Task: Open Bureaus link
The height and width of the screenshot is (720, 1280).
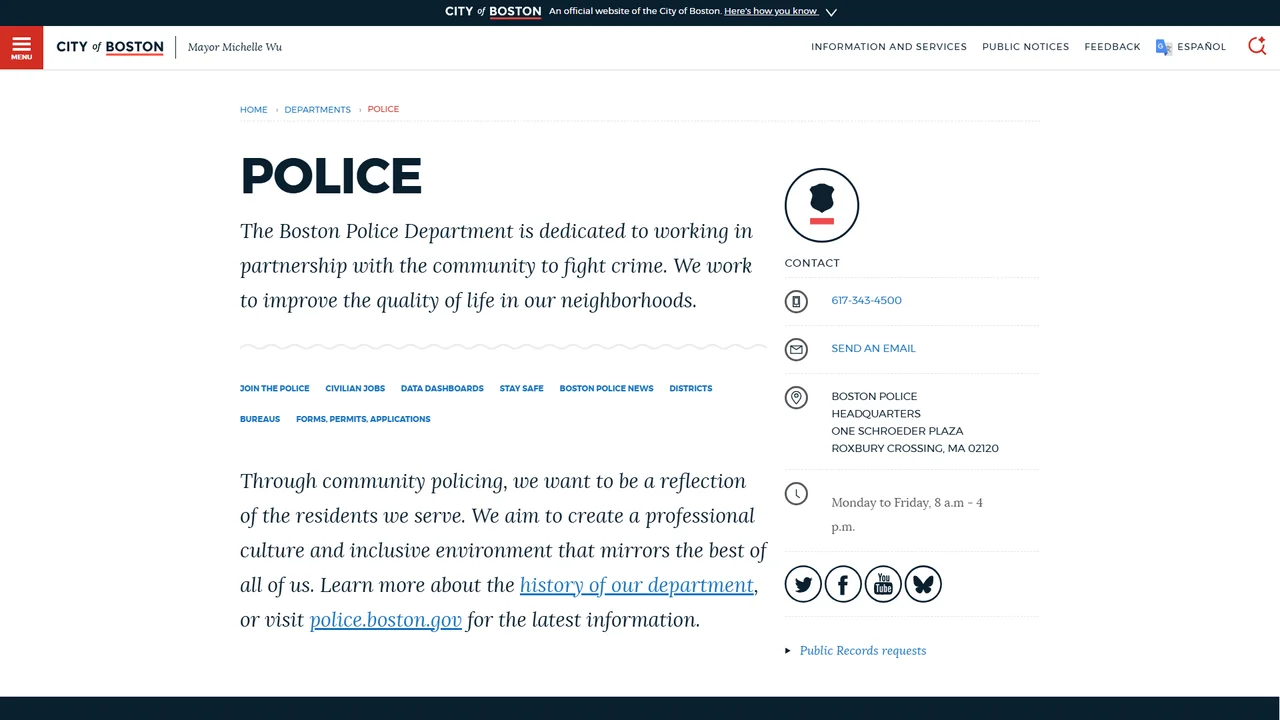Action: coord(260,420)
